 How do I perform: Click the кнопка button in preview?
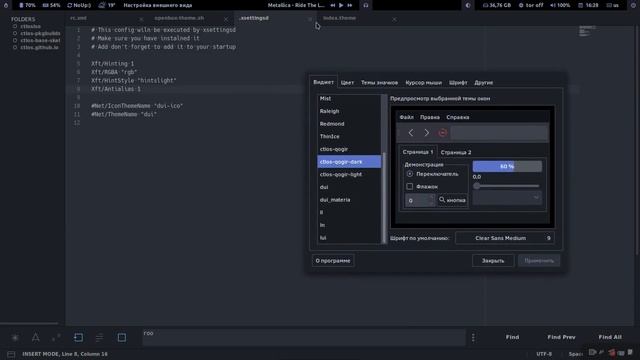point(452,200)
